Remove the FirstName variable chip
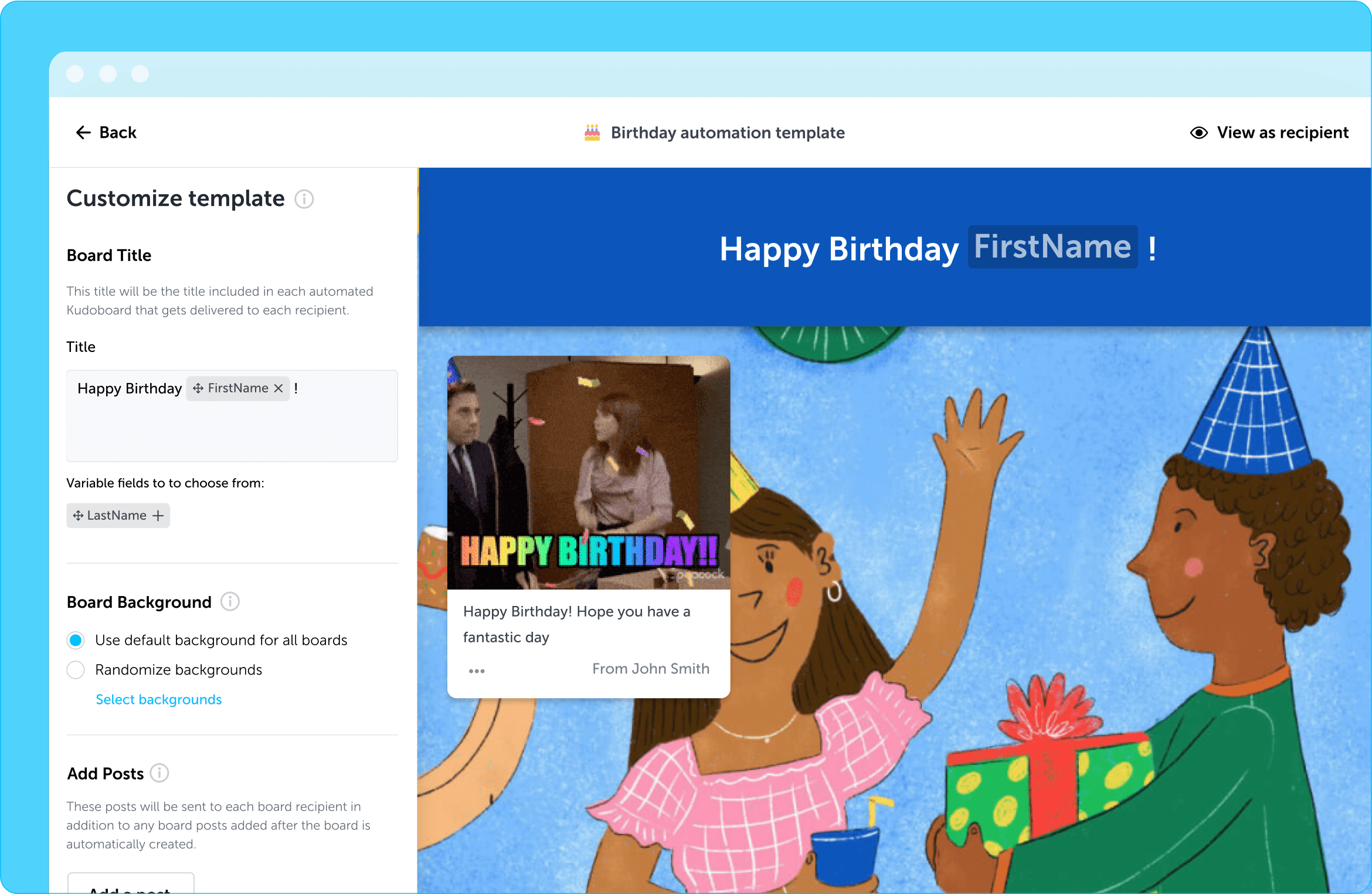This screenshot has width=1372, height=894. click(279, 388)
